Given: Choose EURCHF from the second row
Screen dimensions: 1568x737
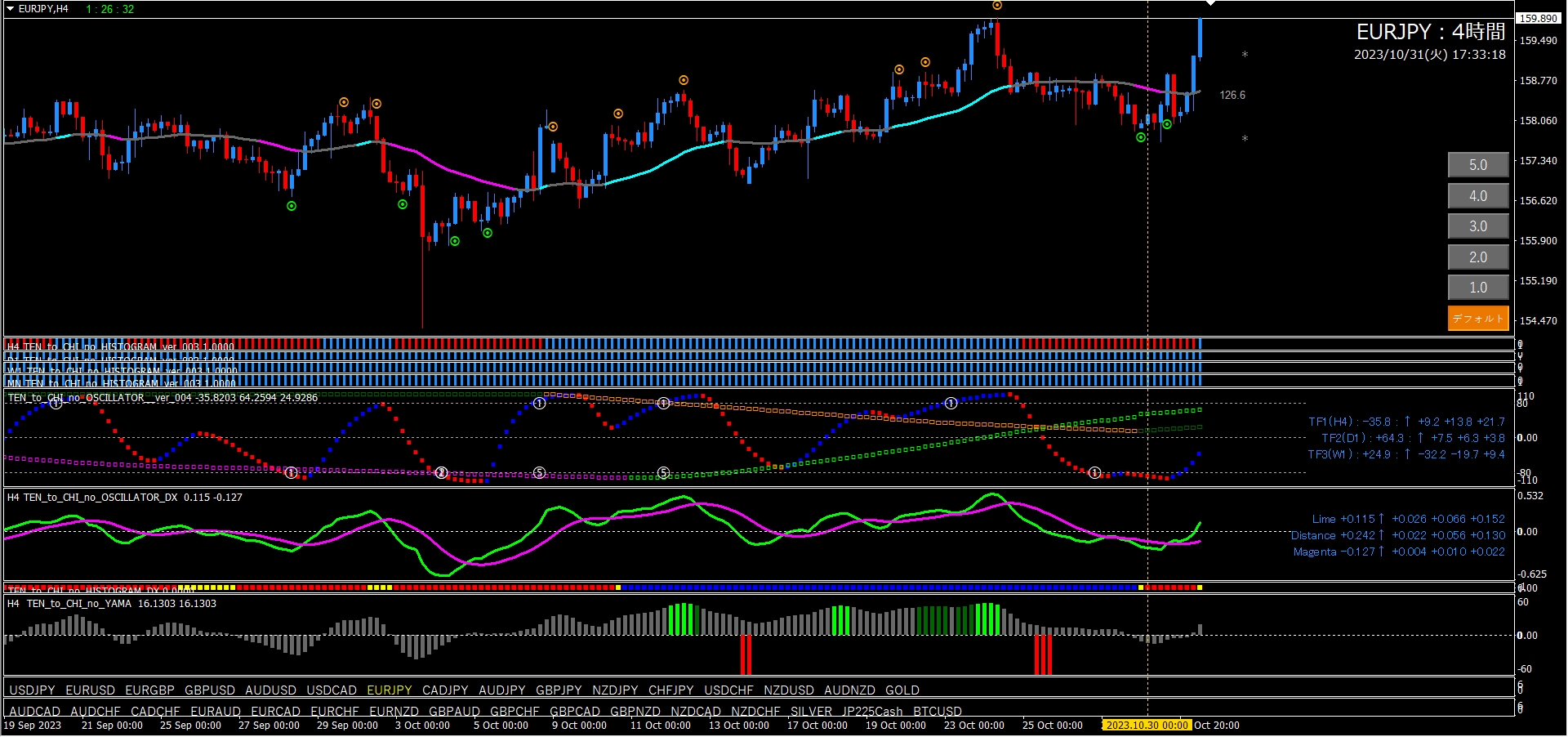Looking at the screenshot, I should coord(335,712).
